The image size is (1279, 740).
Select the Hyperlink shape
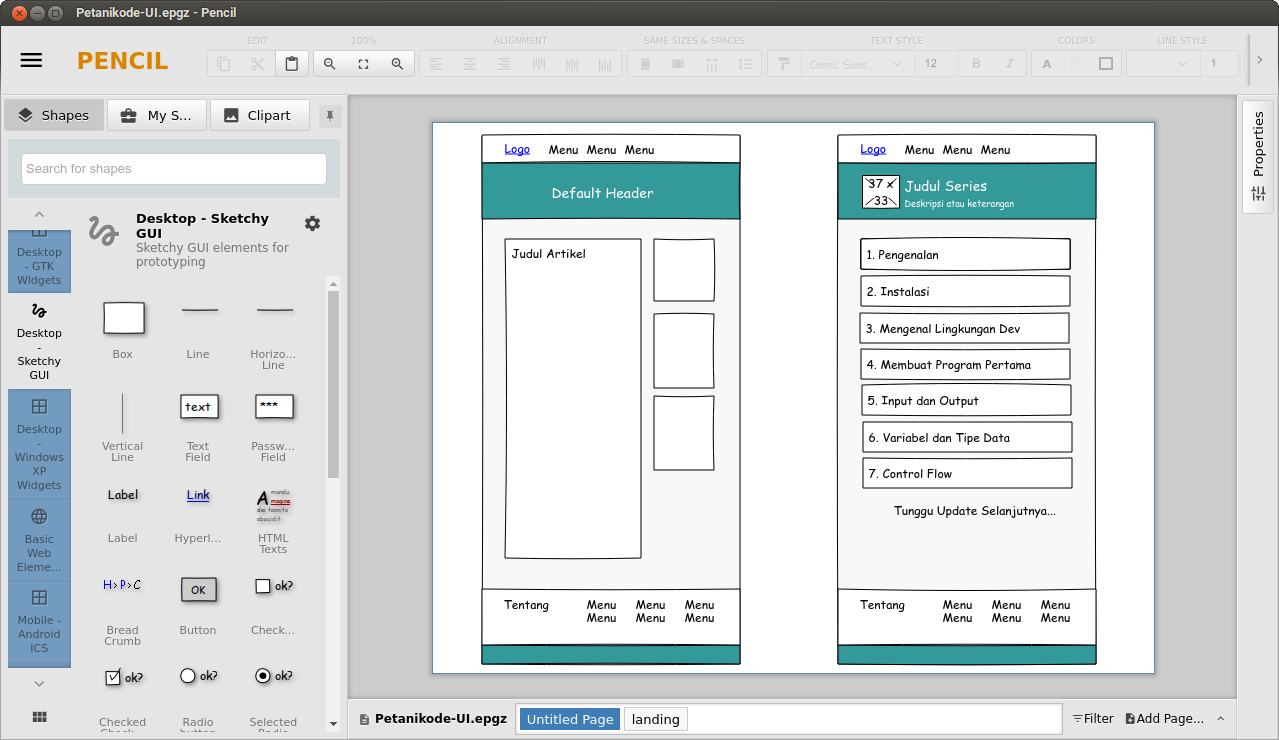click(x=198, y=496)
